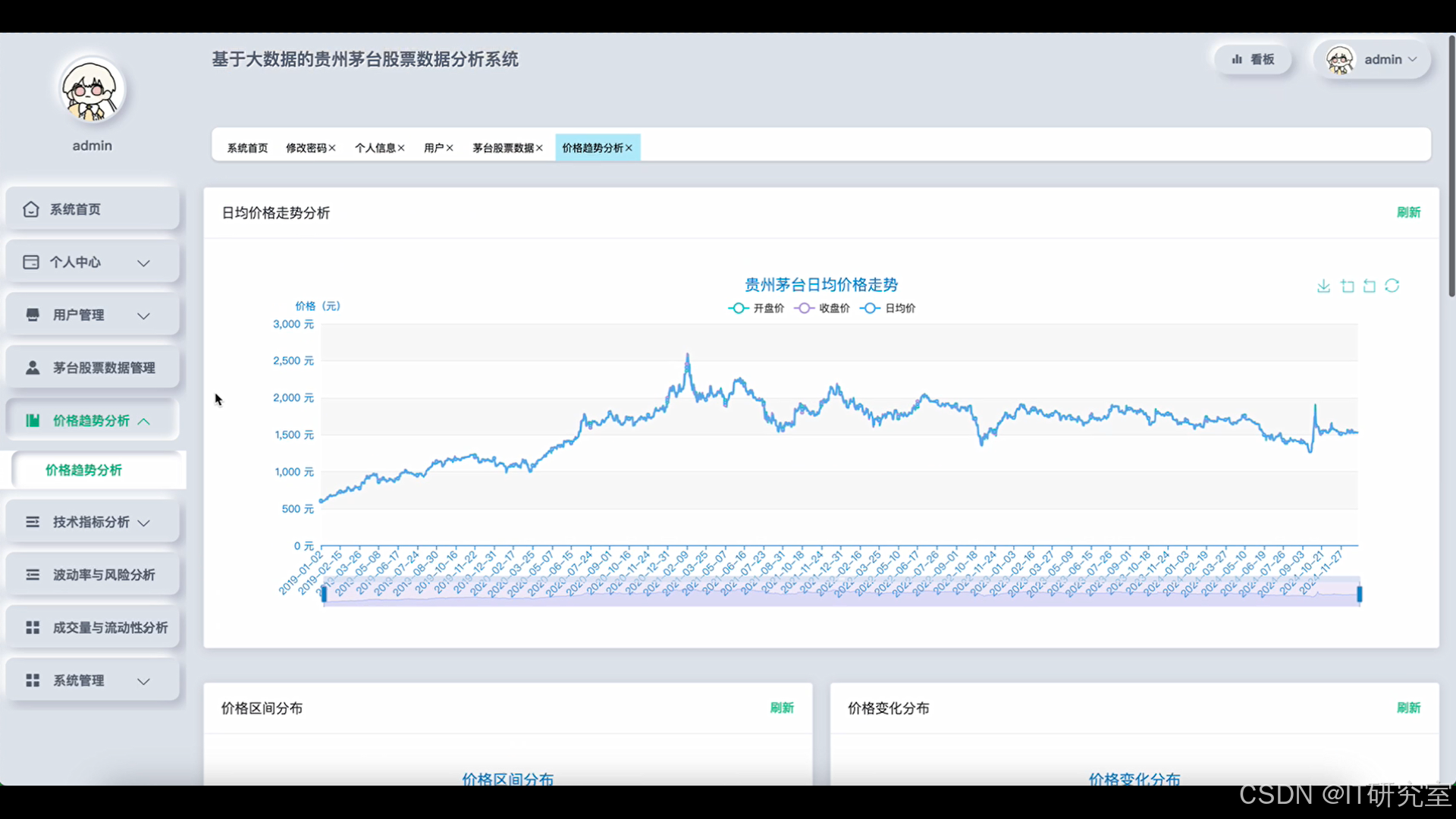The width and height of the screenshot is (1456, 819).
Task: Click the right handle of chart zoom slider
Action: coord(1360,594)
